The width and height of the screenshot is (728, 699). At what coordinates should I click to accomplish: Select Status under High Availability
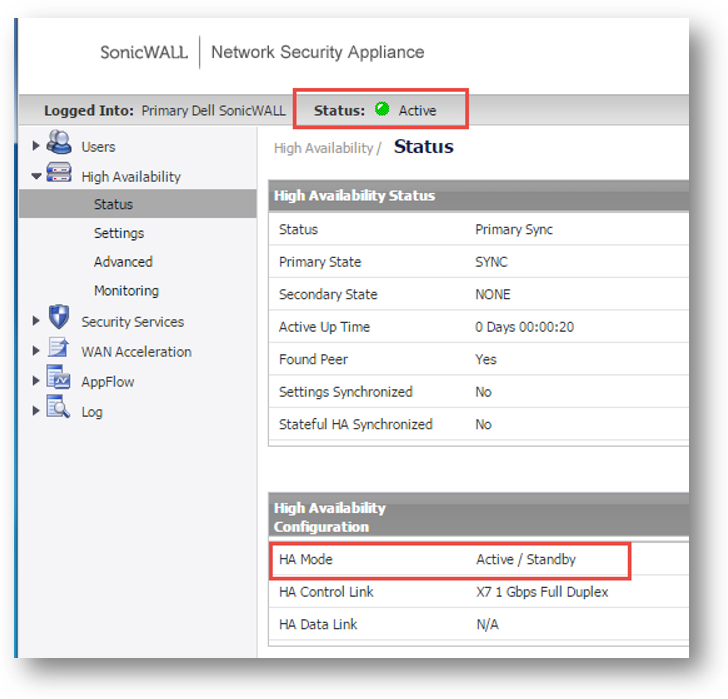click(x=113, y=204)
